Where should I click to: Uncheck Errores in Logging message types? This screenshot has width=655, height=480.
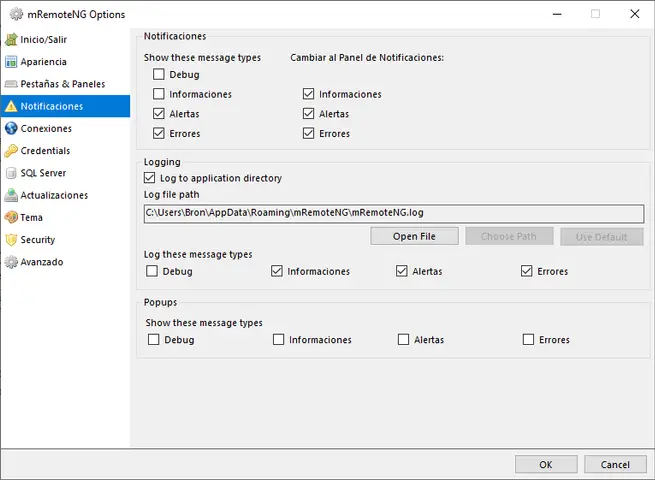(x=527, y=271)
